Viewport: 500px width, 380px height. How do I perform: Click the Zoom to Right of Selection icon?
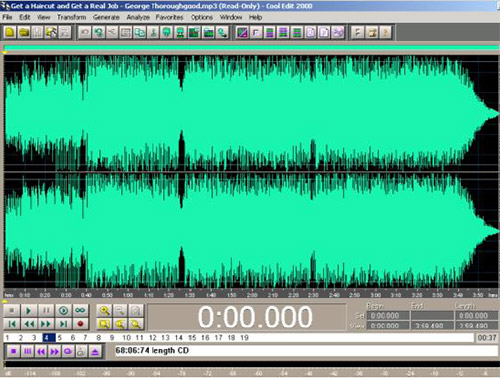coord(136,324)
